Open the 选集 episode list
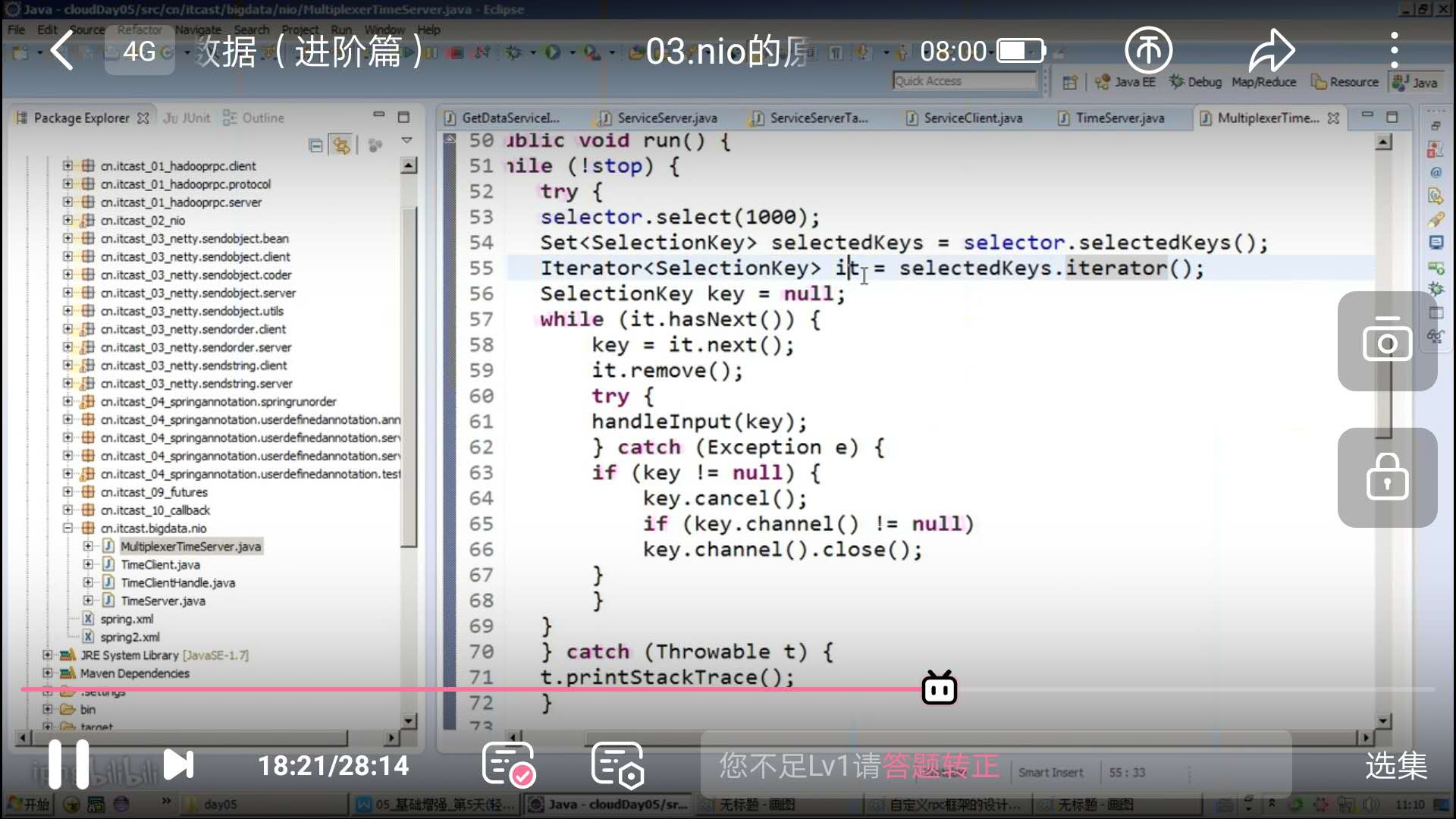 1395,764
